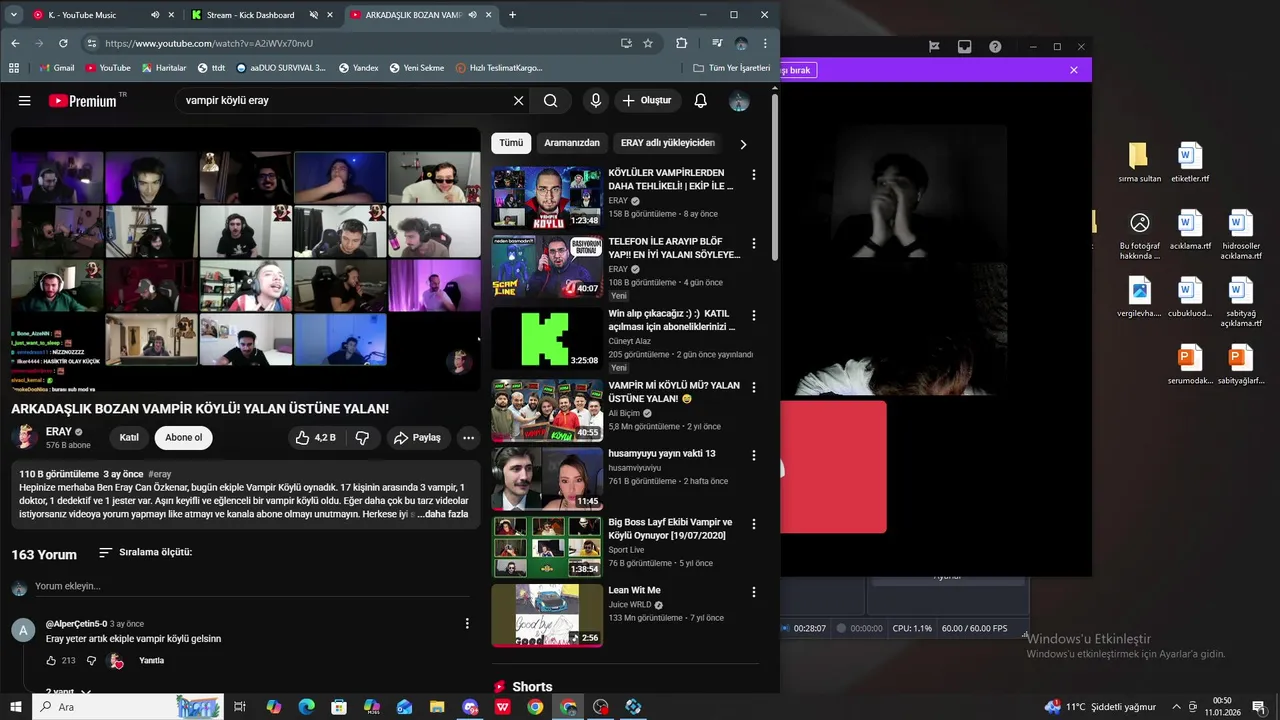Click the YouTube Premium logo
The height and width of the screenshot is (720, 1280).
[83, 101]
